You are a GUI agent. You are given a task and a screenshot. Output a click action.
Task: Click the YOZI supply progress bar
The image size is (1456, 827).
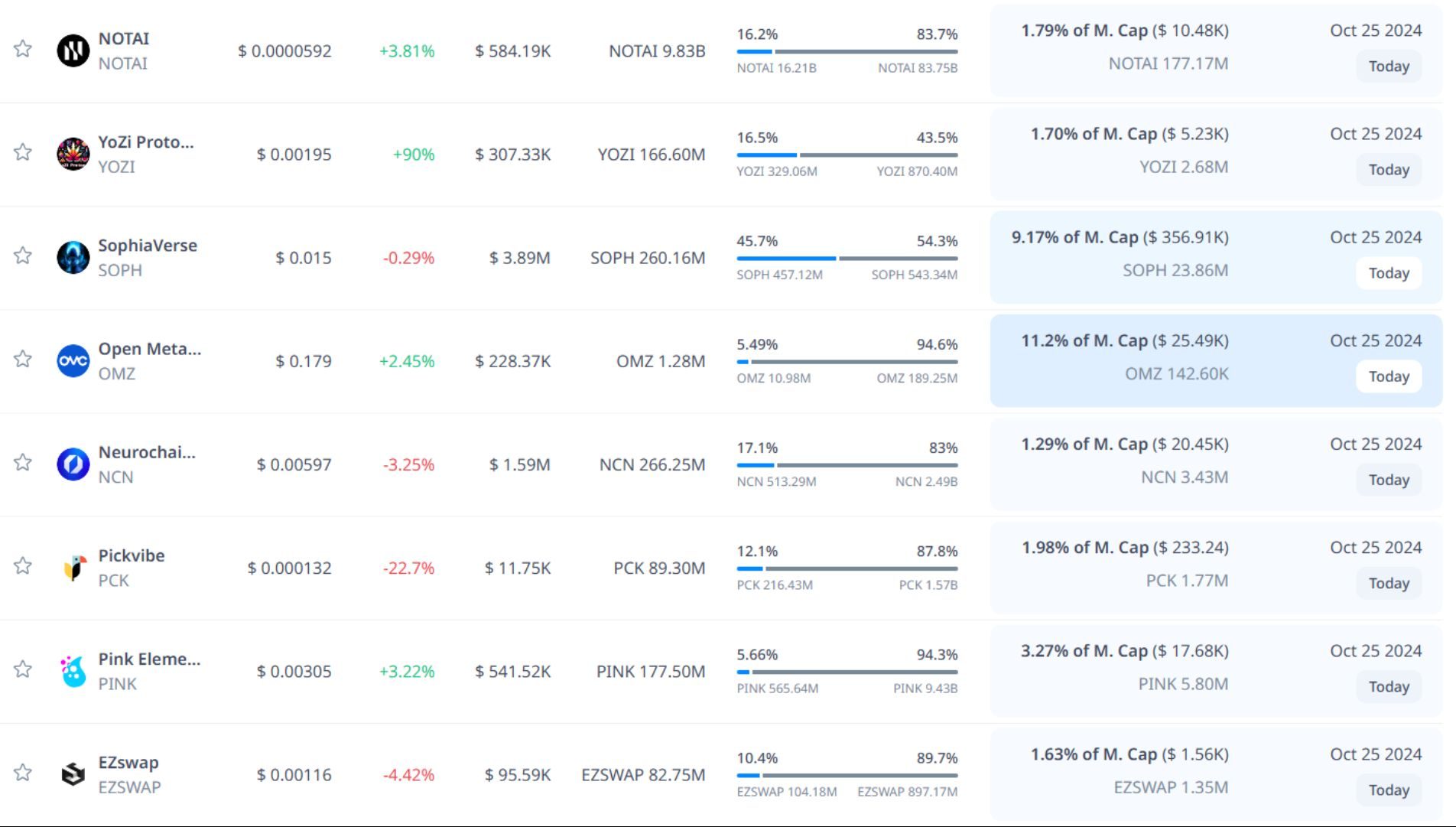tap(847, 155)
